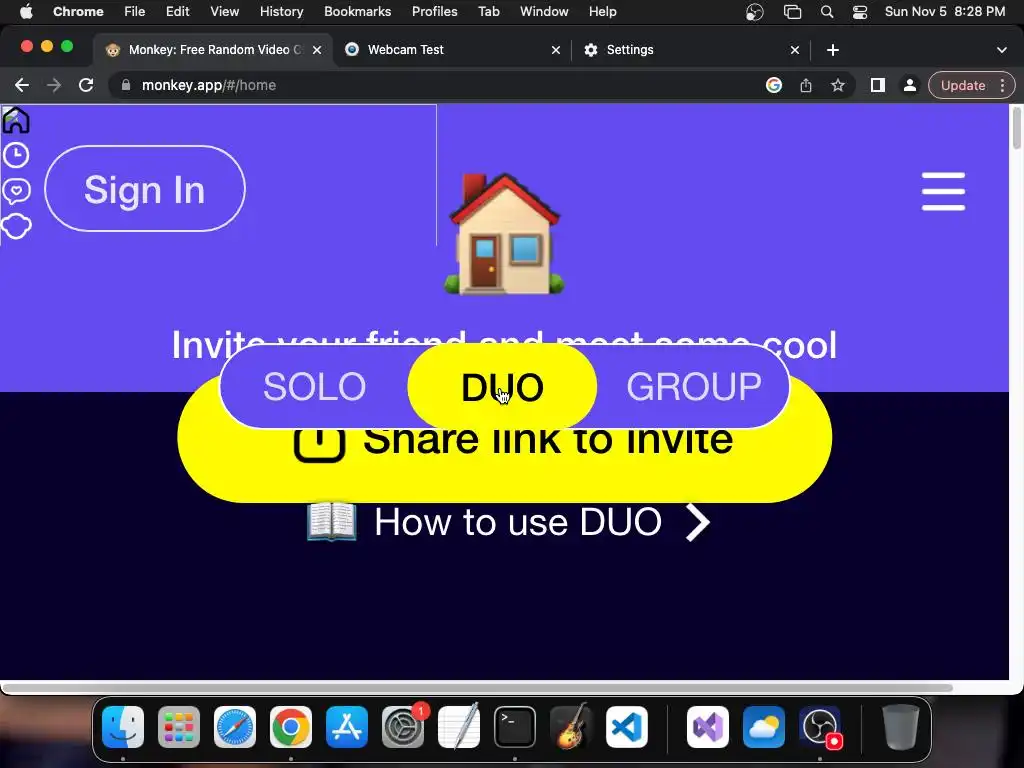The width and height of the screenshot is (1024, 768).
Task: Click the house emoji image
Action: [504, 234]
